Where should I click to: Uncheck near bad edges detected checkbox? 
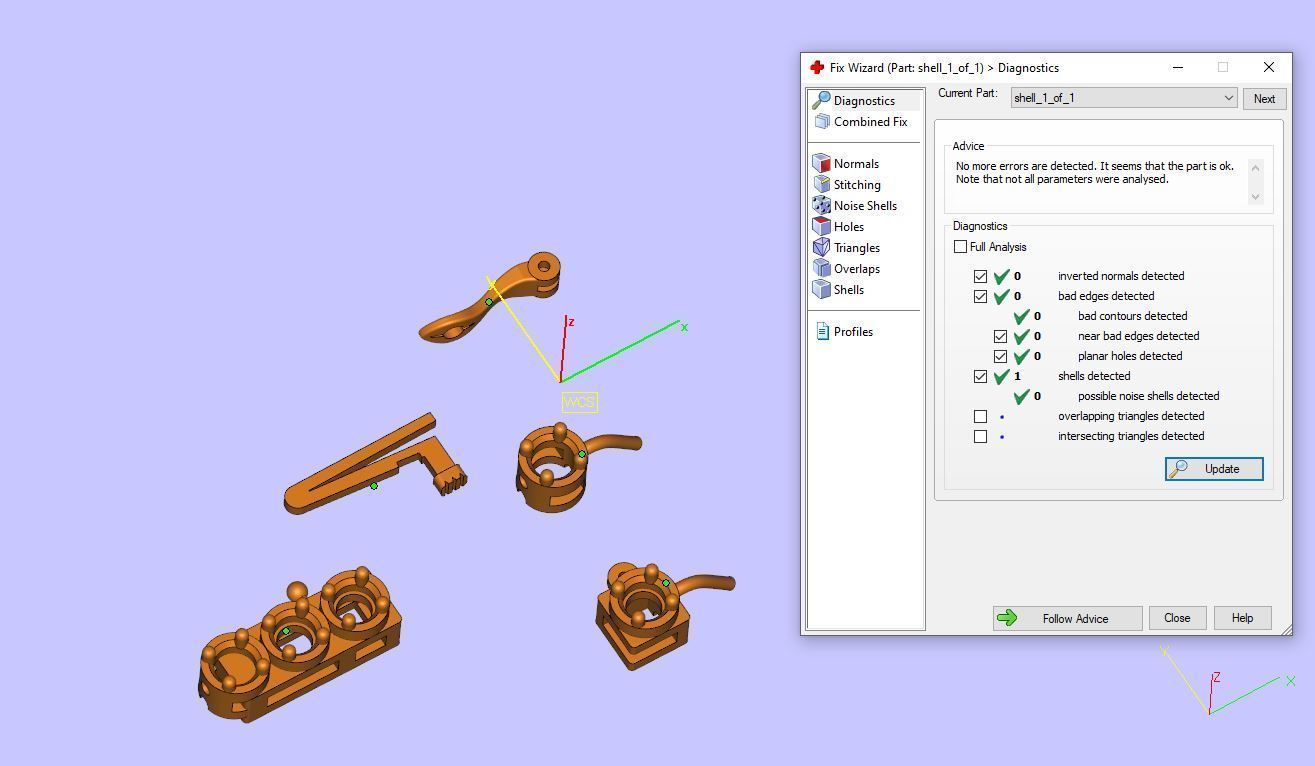tap(1000, 336)
